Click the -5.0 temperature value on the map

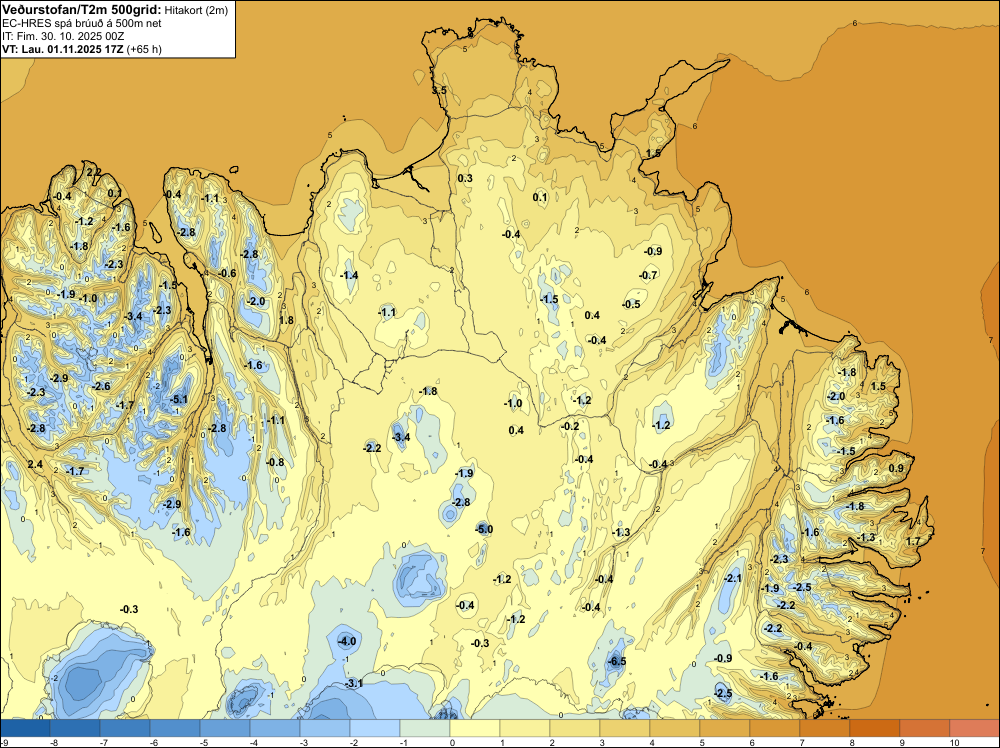[484, 529]
